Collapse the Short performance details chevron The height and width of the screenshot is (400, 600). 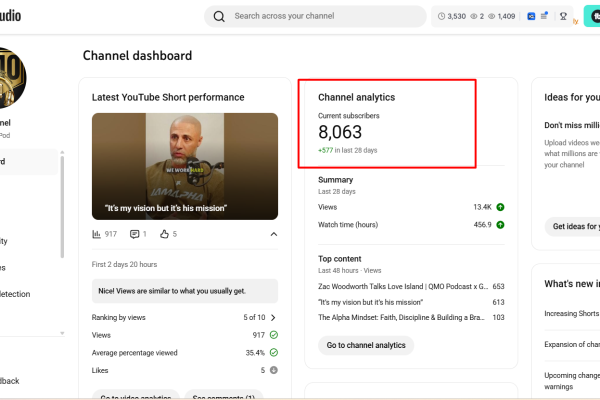click(x=274, y=234)
